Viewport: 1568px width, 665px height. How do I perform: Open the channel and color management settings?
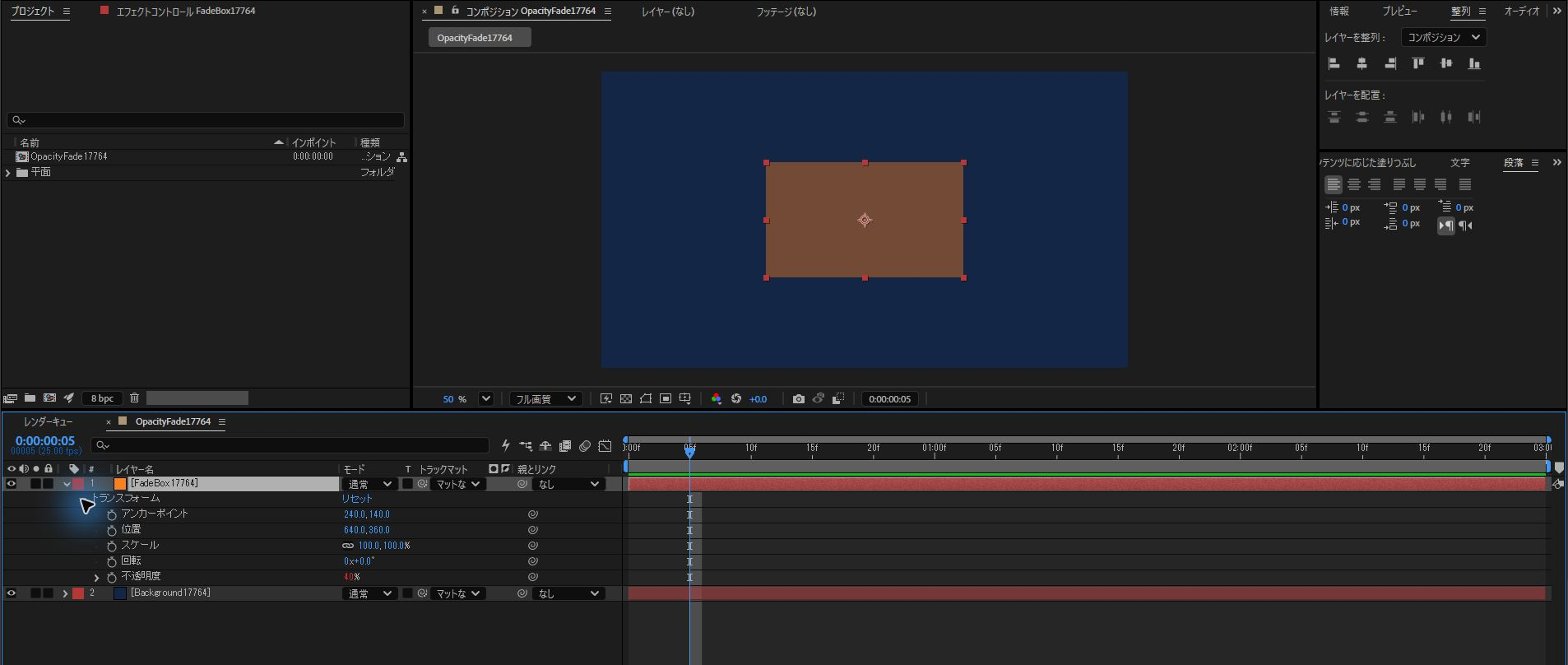(x=716, y=399)
